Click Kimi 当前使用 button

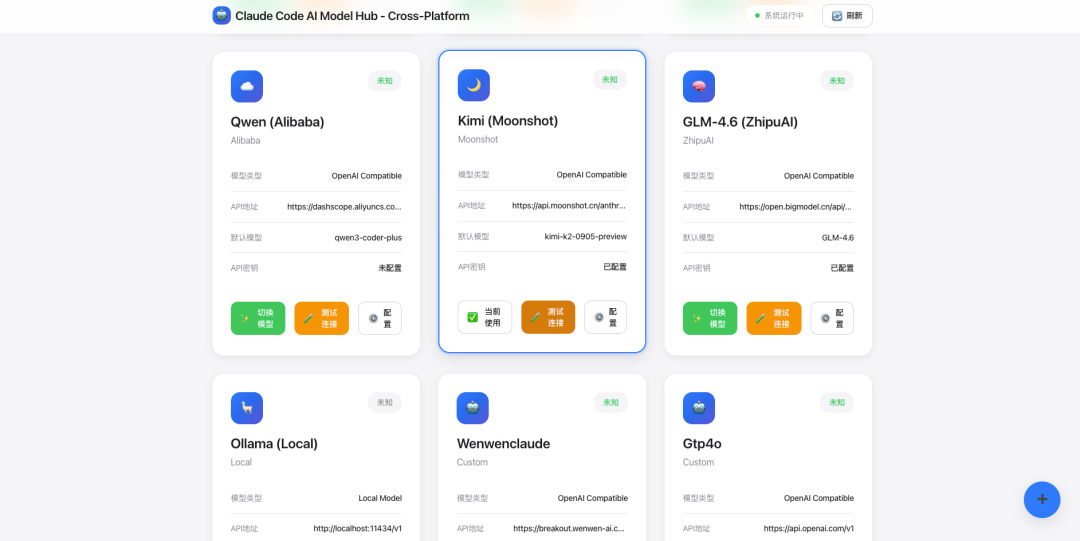(485, 317)
